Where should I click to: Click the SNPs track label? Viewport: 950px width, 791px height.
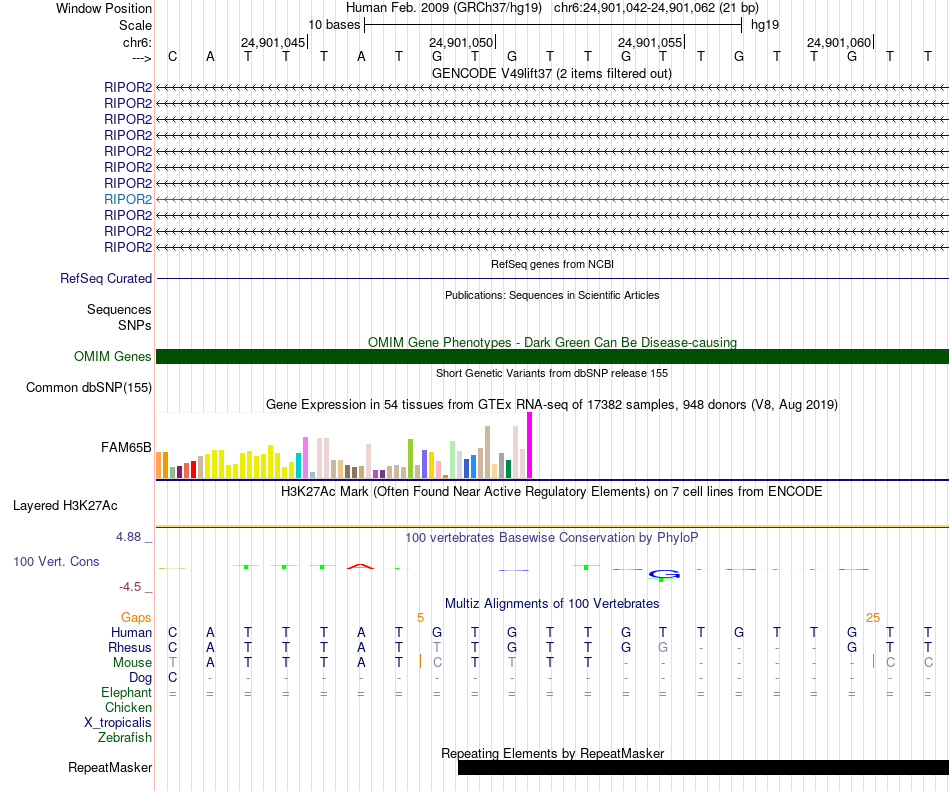tap(135, 325)
